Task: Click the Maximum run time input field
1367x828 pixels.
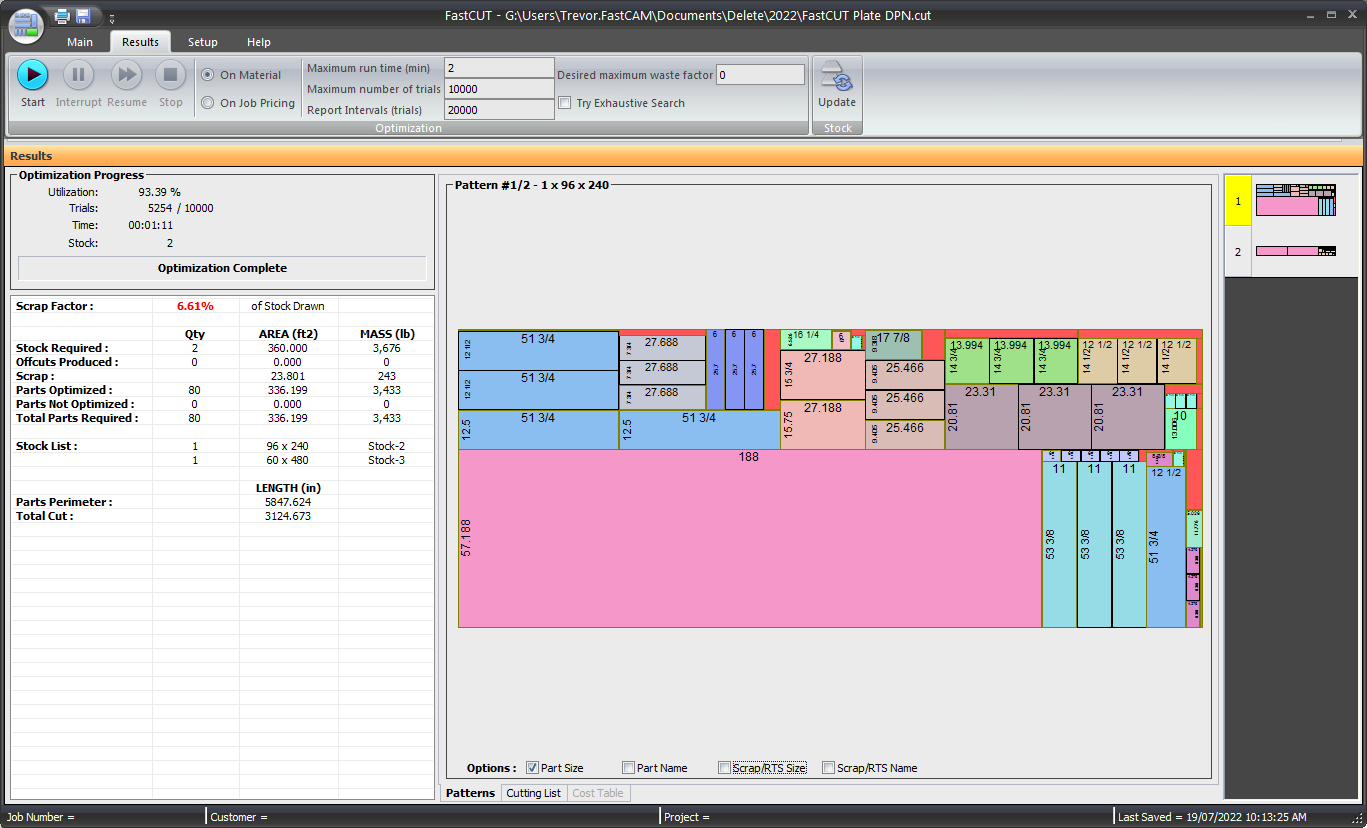Action: pos(499,68)
